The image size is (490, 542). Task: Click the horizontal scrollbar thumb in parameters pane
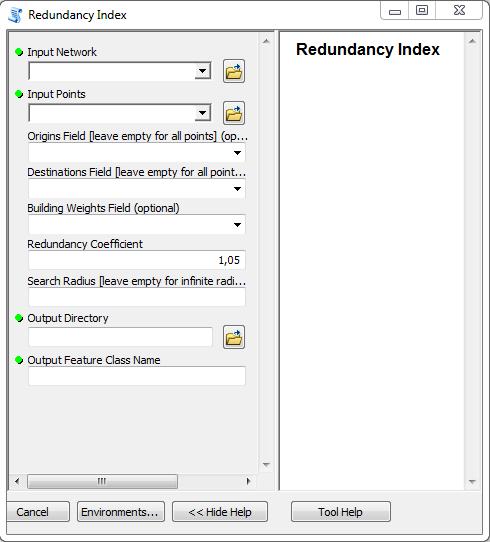pyautogui.click(x=102, y=481)
